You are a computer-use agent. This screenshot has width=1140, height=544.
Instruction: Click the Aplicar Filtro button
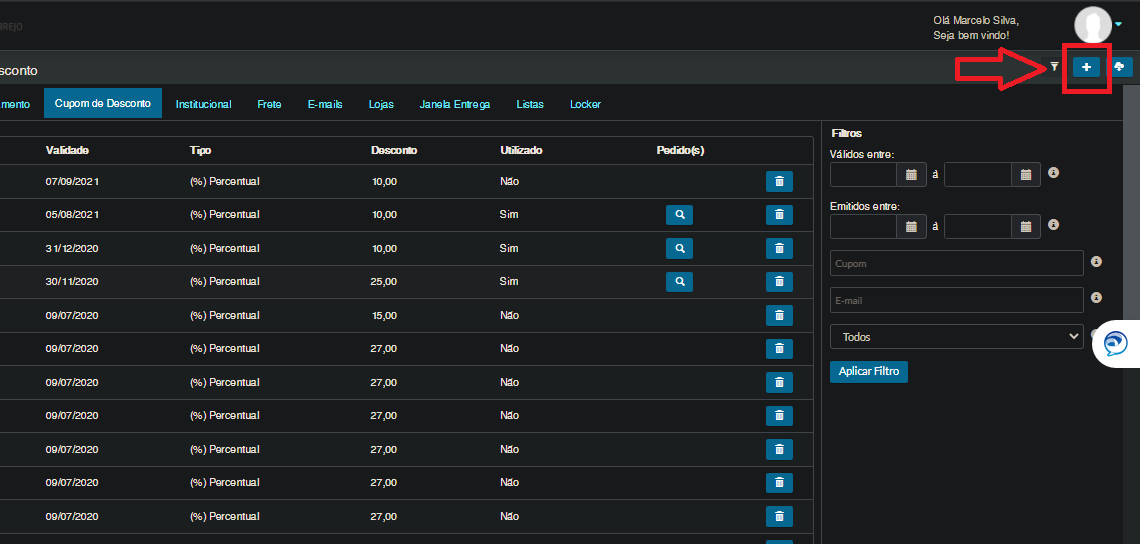869,371
